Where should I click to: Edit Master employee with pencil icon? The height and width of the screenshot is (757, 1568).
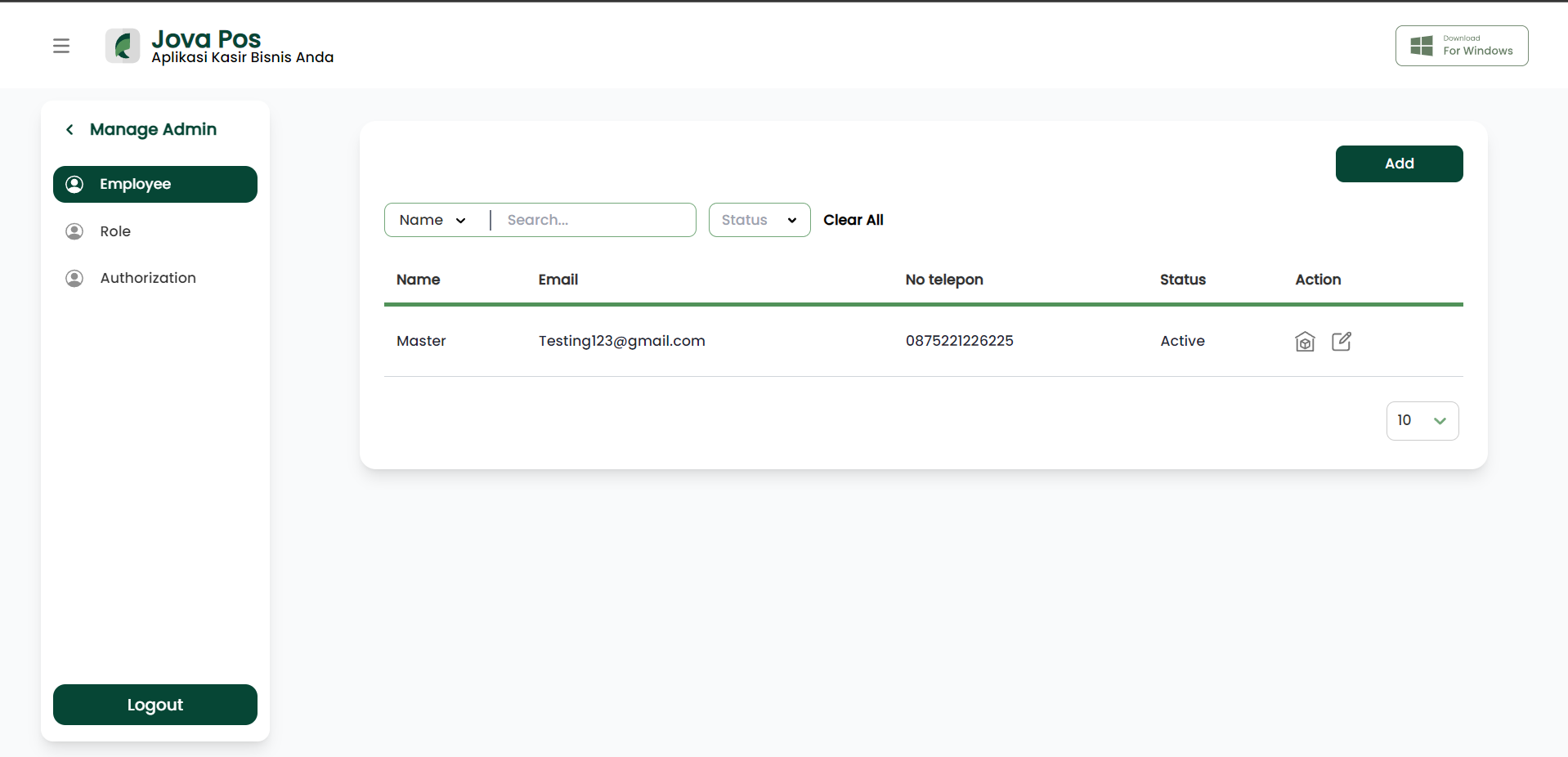[1342, 341]
